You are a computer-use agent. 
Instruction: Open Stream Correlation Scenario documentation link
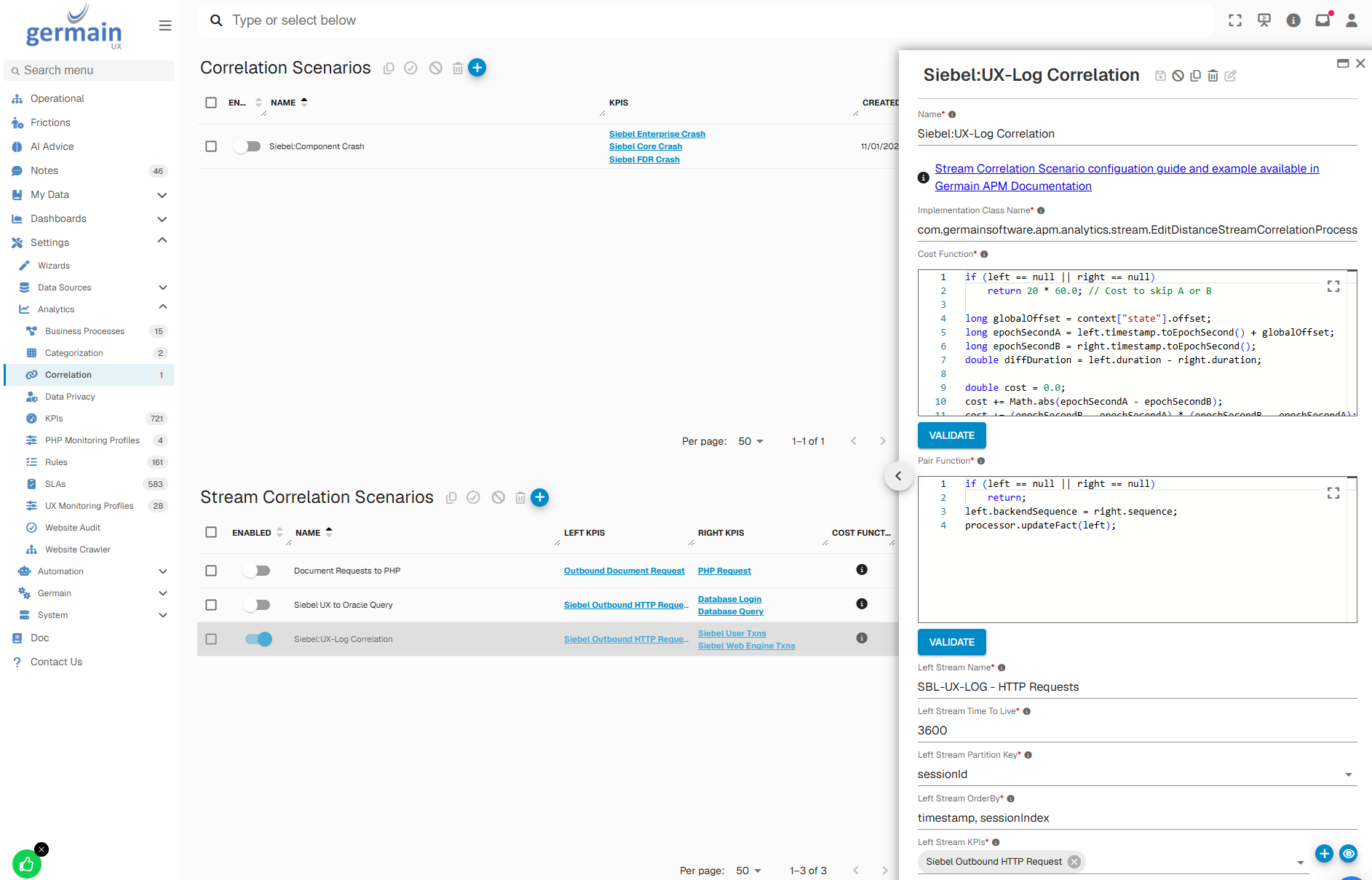point(1127,177)
